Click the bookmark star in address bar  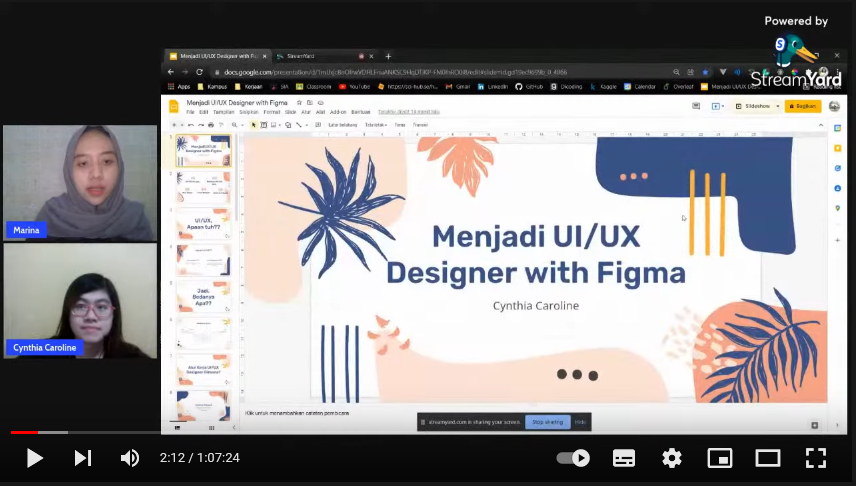tap(705, 72)
